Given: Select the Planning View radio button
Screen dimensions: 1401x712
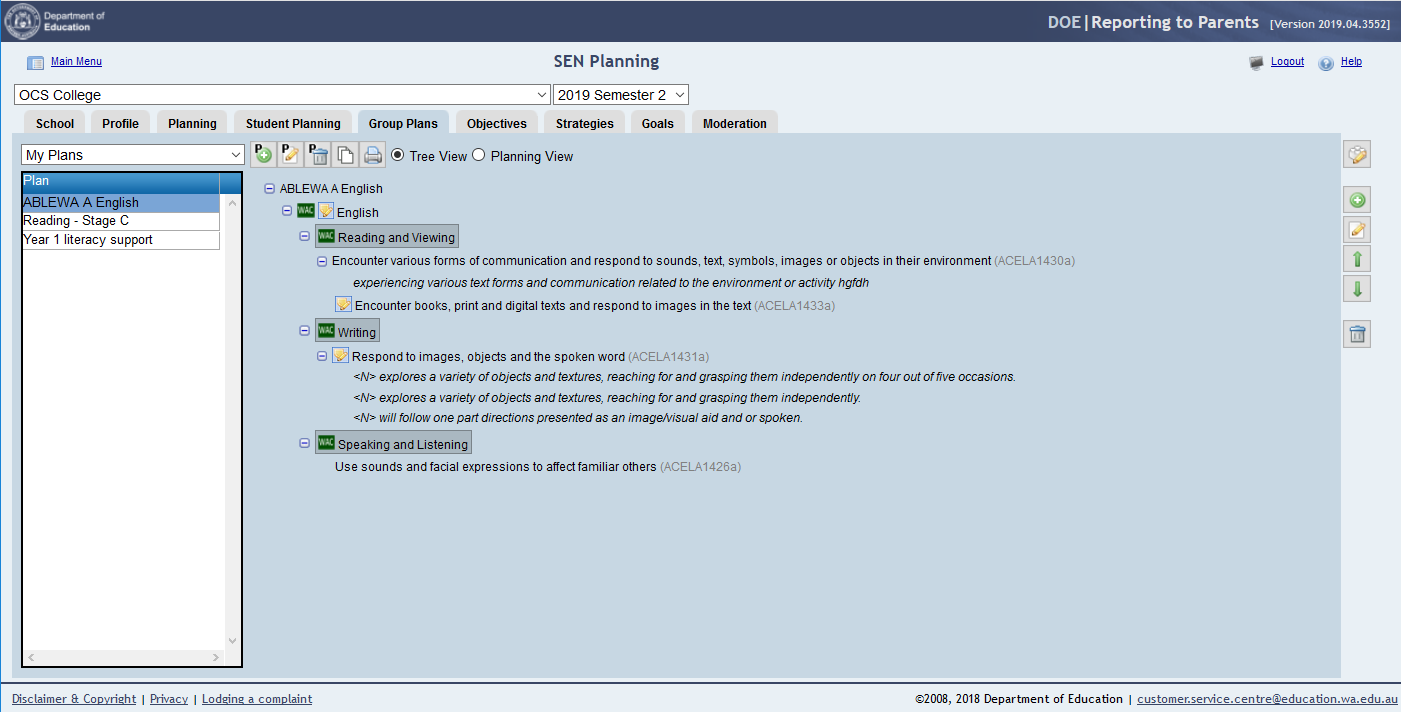Looking at the screenshot, I should click(479, 155).
